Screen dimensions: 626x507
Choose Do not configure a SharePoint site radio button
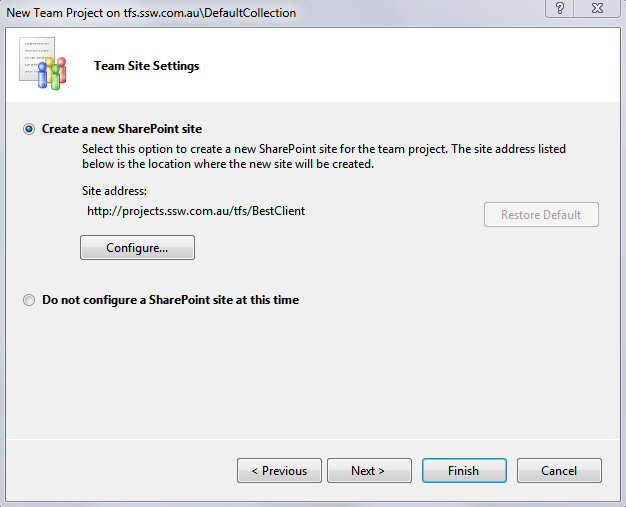[x=29, y=300]
